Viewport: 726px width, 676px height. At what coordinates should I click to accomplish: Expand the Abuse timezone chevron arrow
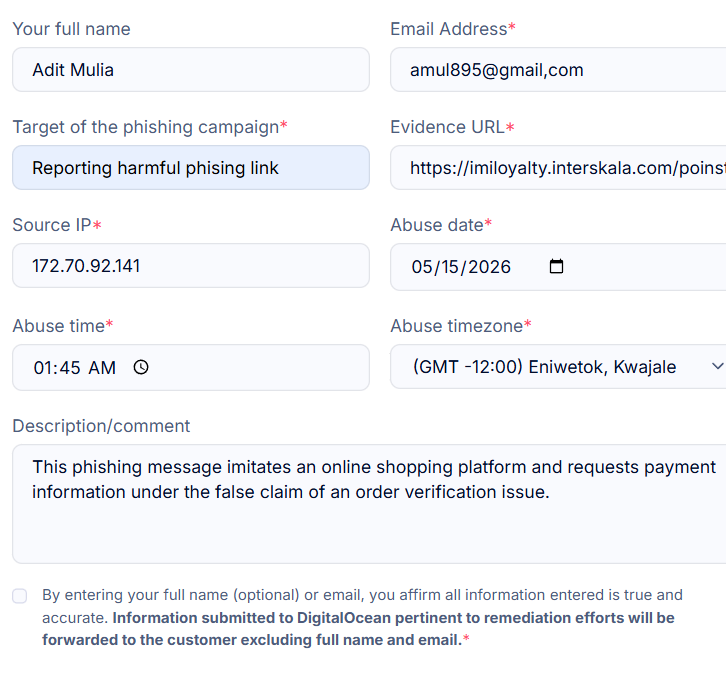(x=717, y=366)
